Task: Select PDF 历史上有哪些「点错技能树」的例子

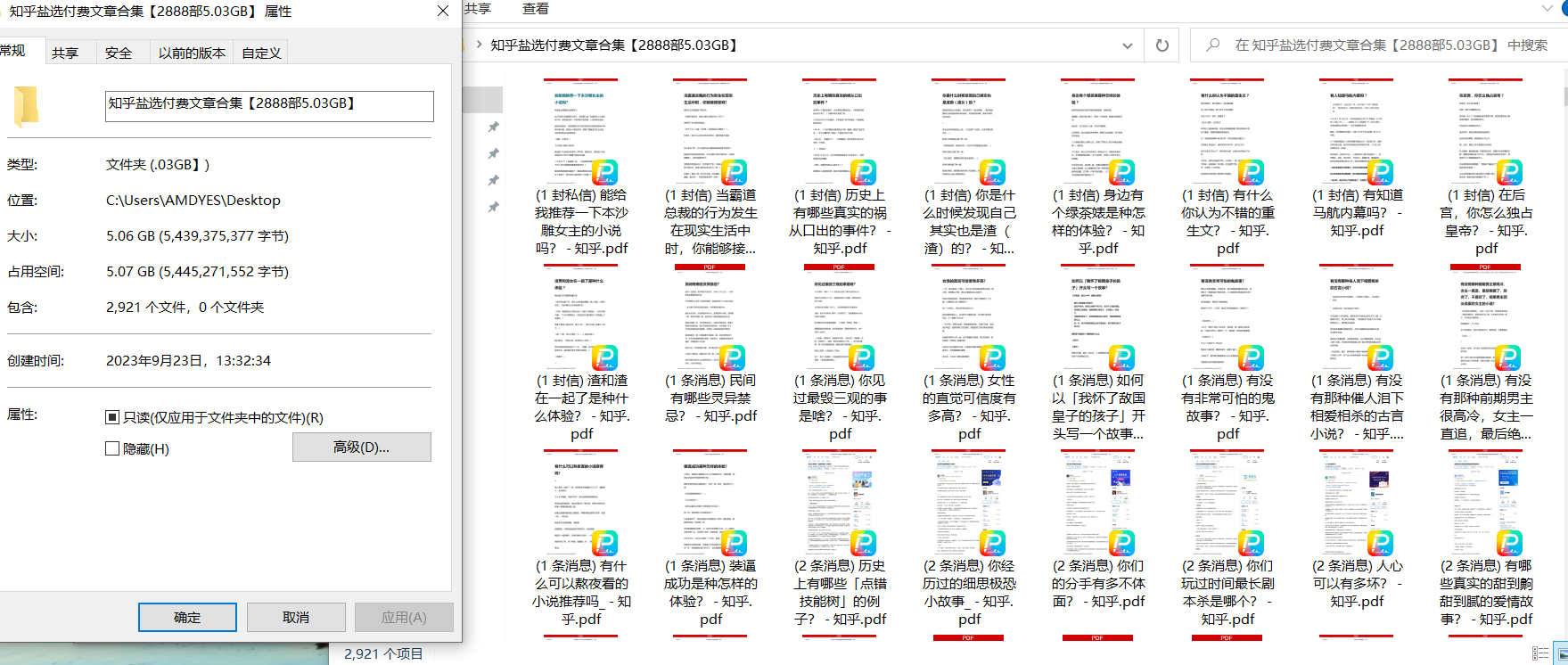Action: (x=840, y=538)
